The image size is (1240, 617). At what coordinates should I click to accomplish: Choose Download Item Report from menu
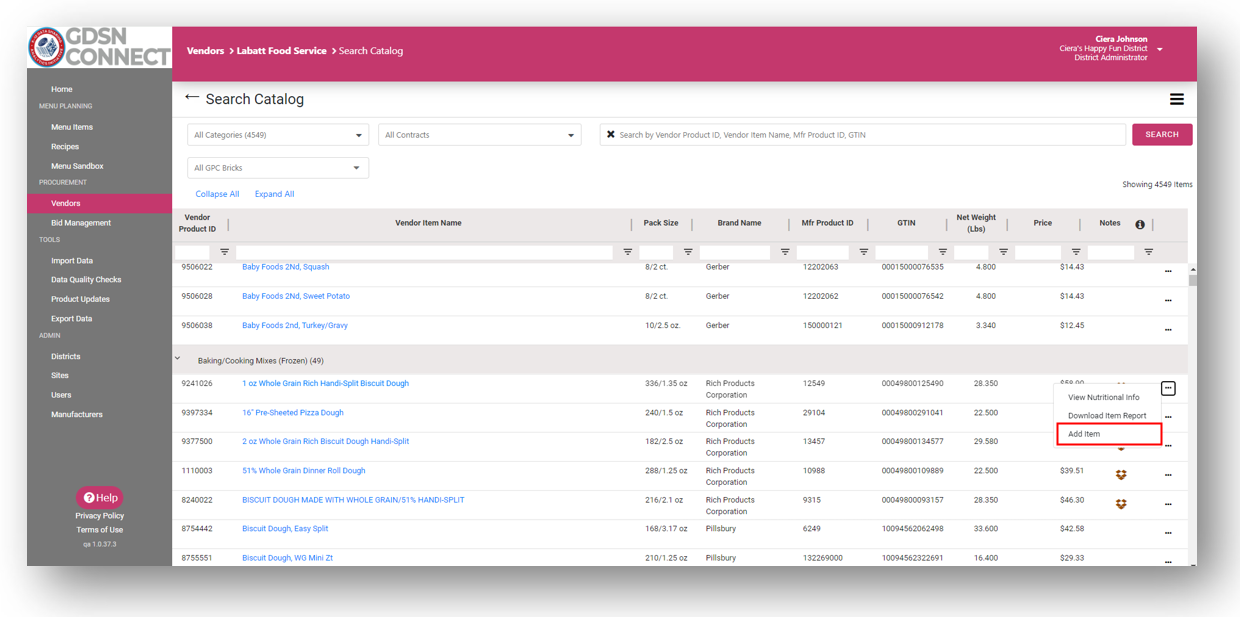tap(1108, 416)
